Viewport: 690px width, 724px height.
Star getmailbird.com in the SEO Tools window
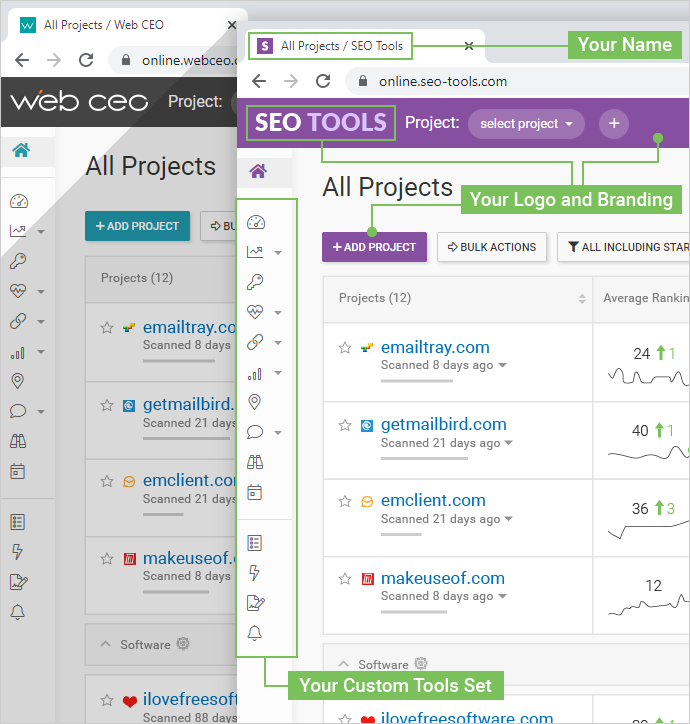coord(345,425)
